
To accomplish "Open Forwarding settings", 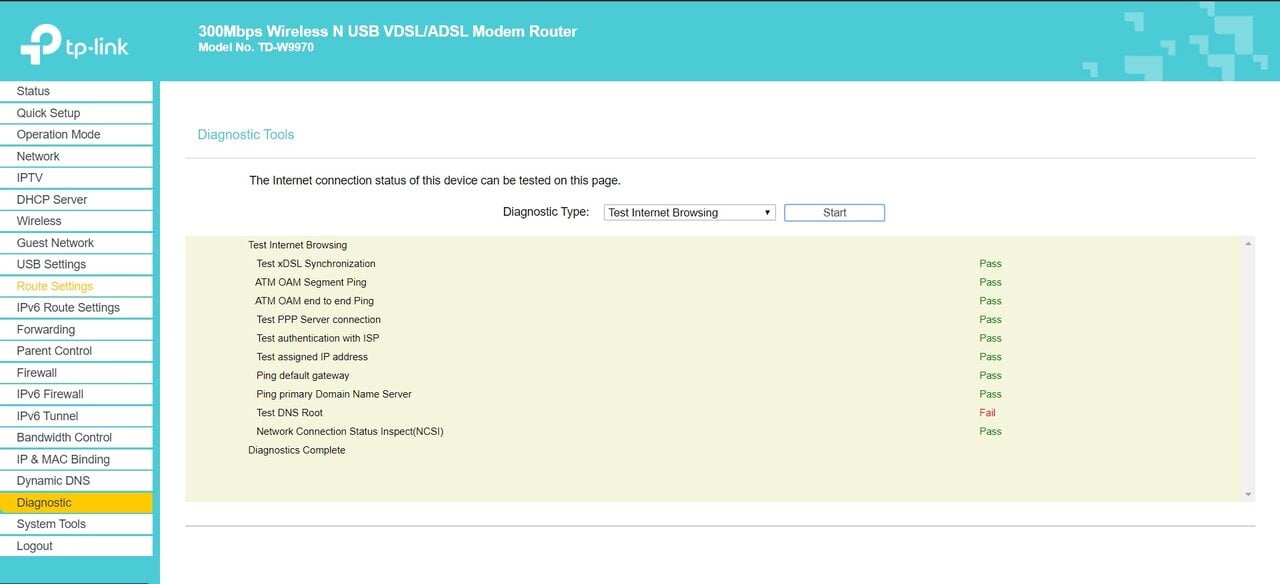I will click(x=76, y=329).
